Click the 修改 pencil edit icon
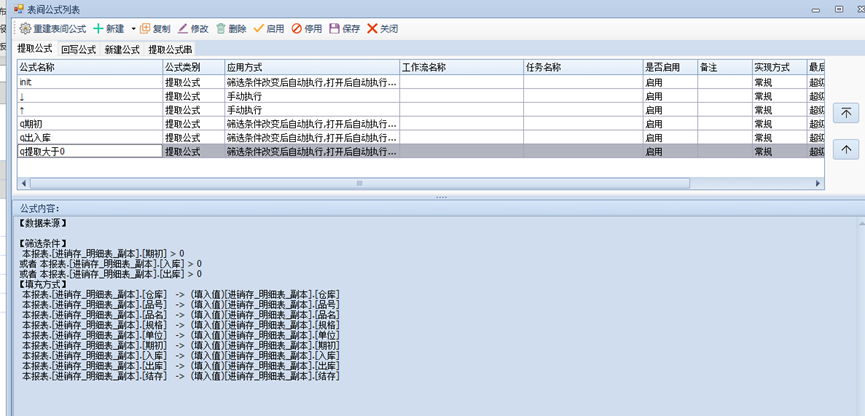The width and height of the screenshot is (865, 416). pyautogui.click(x=183, y=29)
